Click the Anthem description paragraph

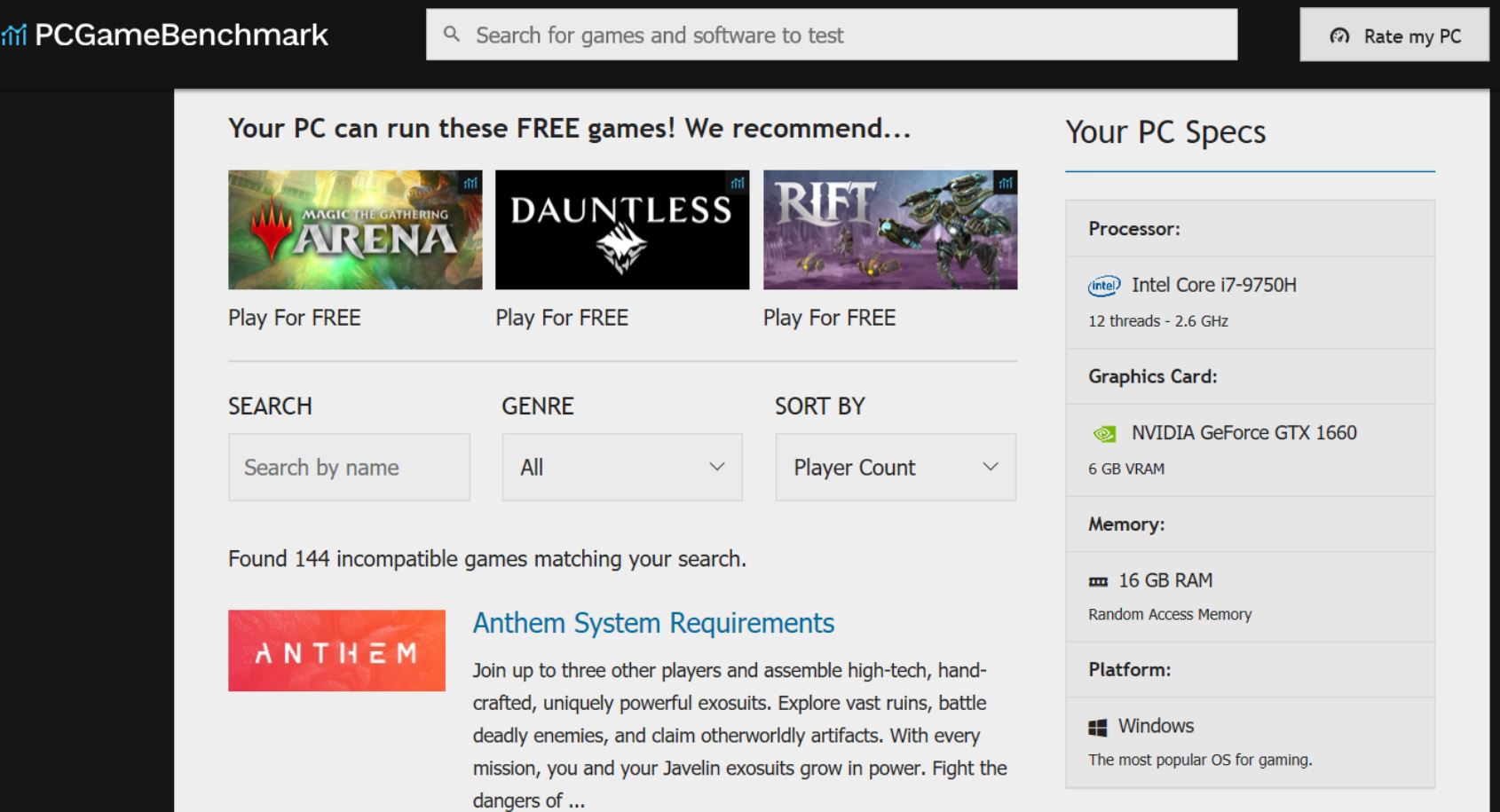(x=739, y=735)
